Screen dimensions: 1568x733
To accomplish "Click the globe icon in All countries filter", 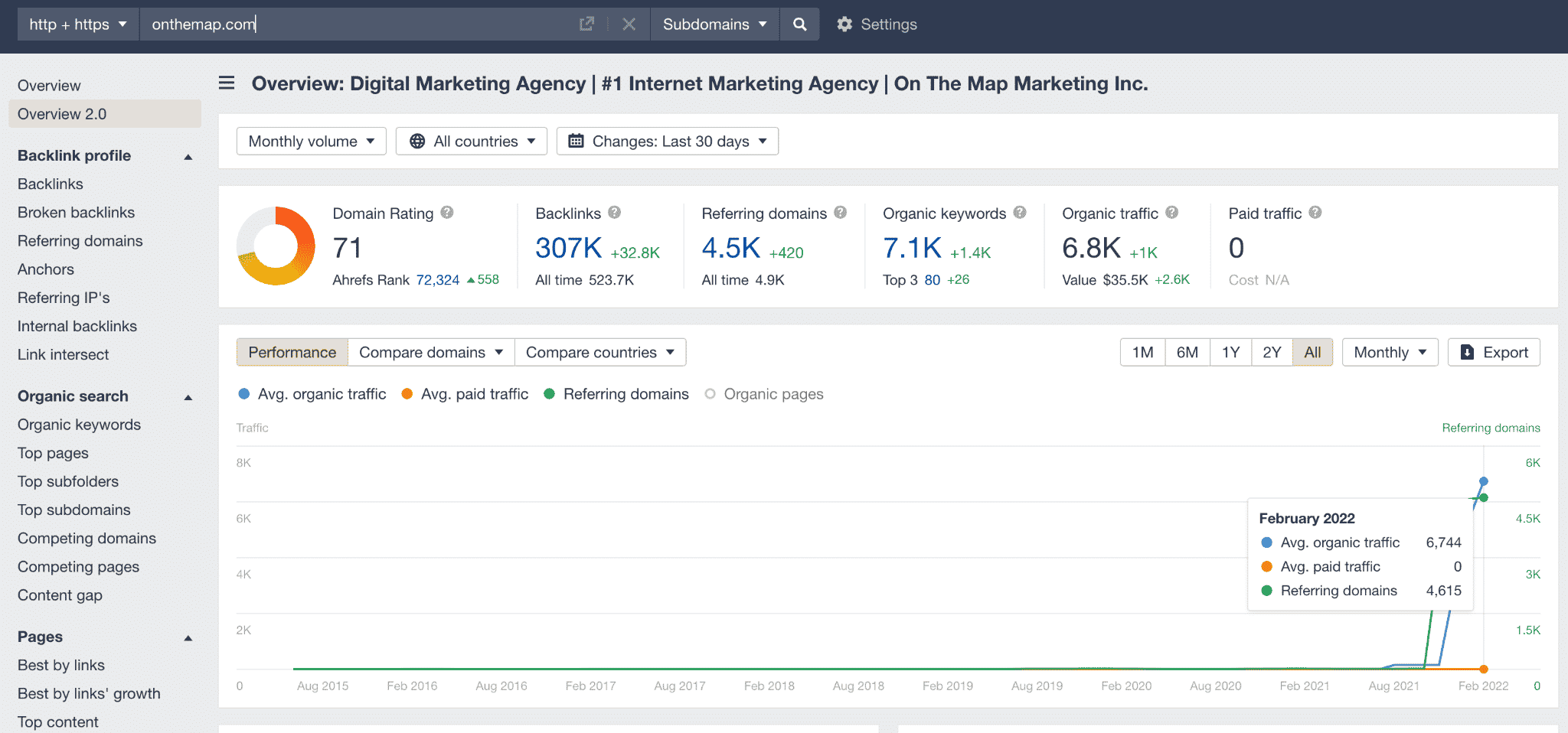I will [417, 141].
